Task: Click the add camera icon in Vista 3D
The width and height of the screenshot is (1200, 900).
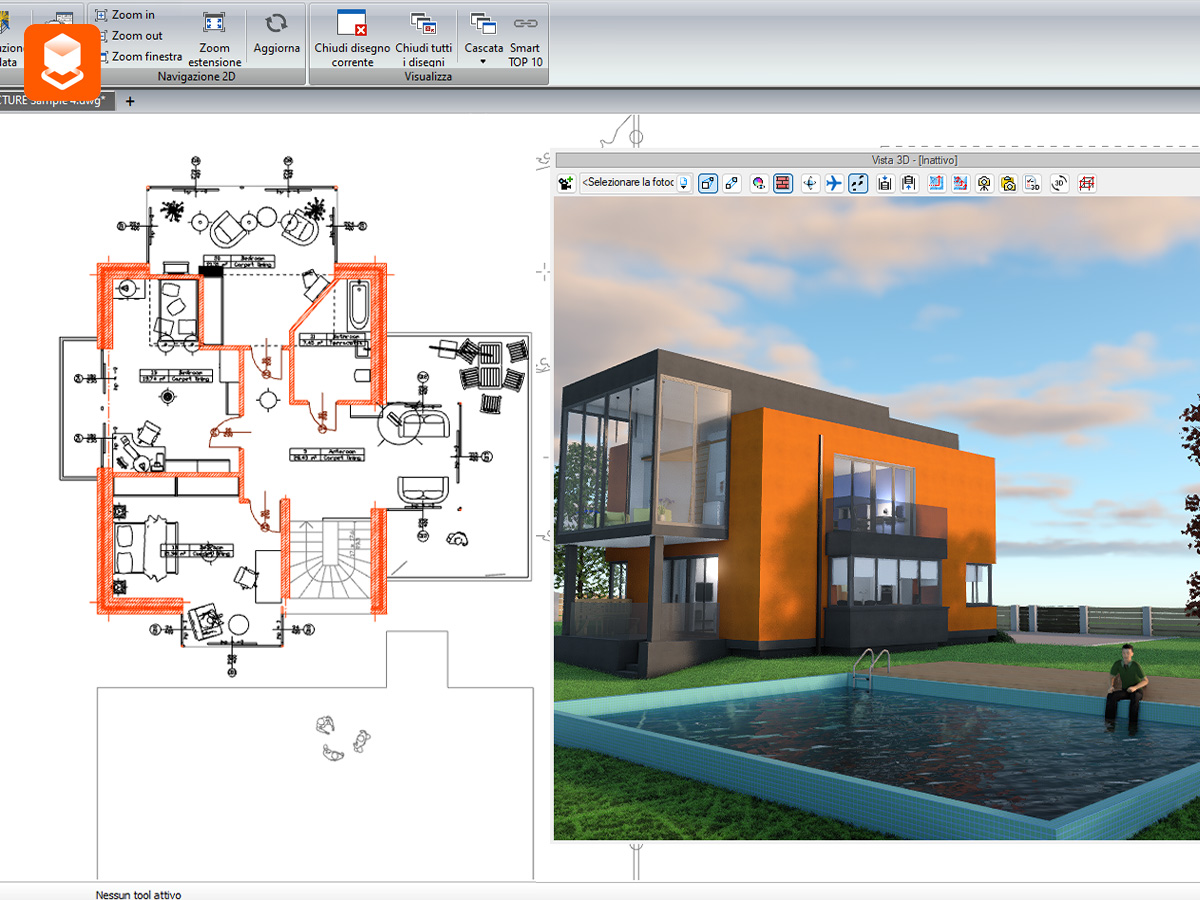Action: [x=566, y=183]
